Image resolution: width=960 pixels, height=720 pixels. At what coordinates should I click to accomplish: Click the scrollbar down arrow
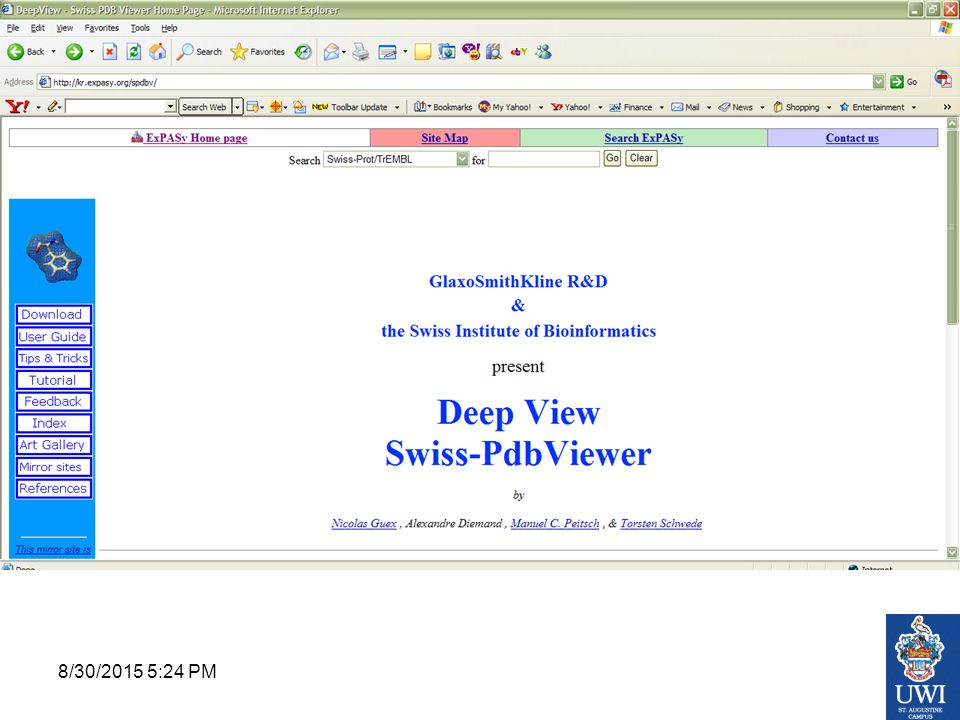pos(952,552)
